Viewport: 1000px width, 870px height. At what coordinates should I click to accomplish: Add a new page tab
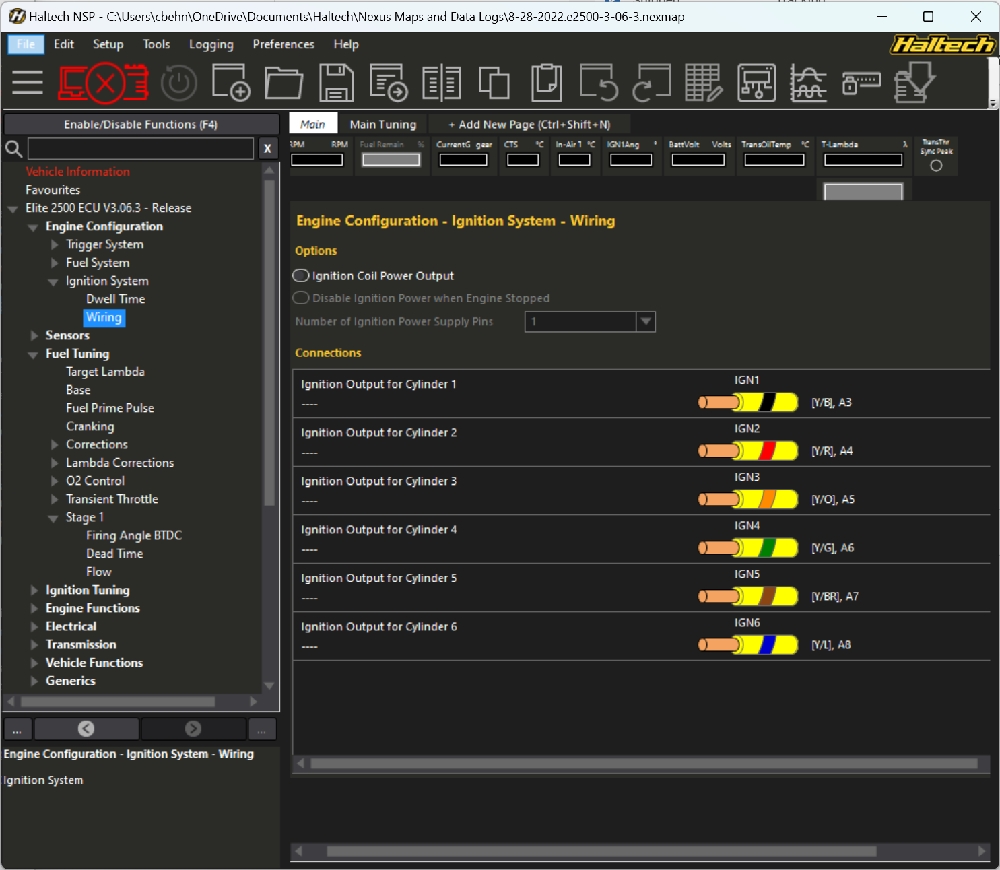coord(528,125)
